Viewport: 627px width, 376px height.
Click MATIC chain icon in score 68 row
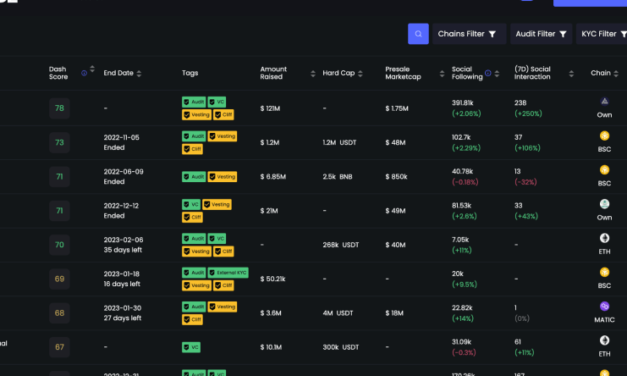605,306
